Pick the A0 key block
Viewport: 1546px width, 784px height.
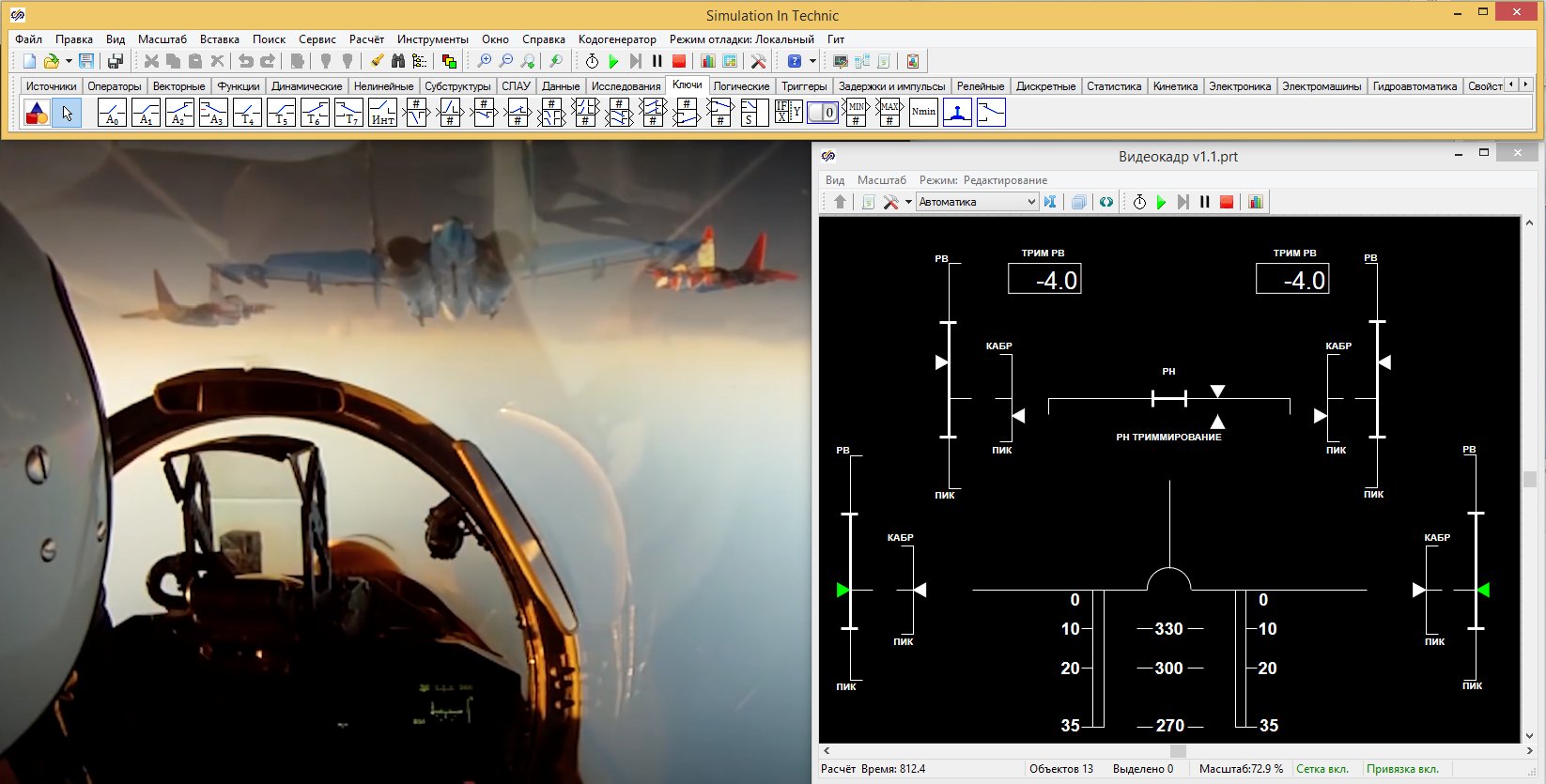(112, 113)
